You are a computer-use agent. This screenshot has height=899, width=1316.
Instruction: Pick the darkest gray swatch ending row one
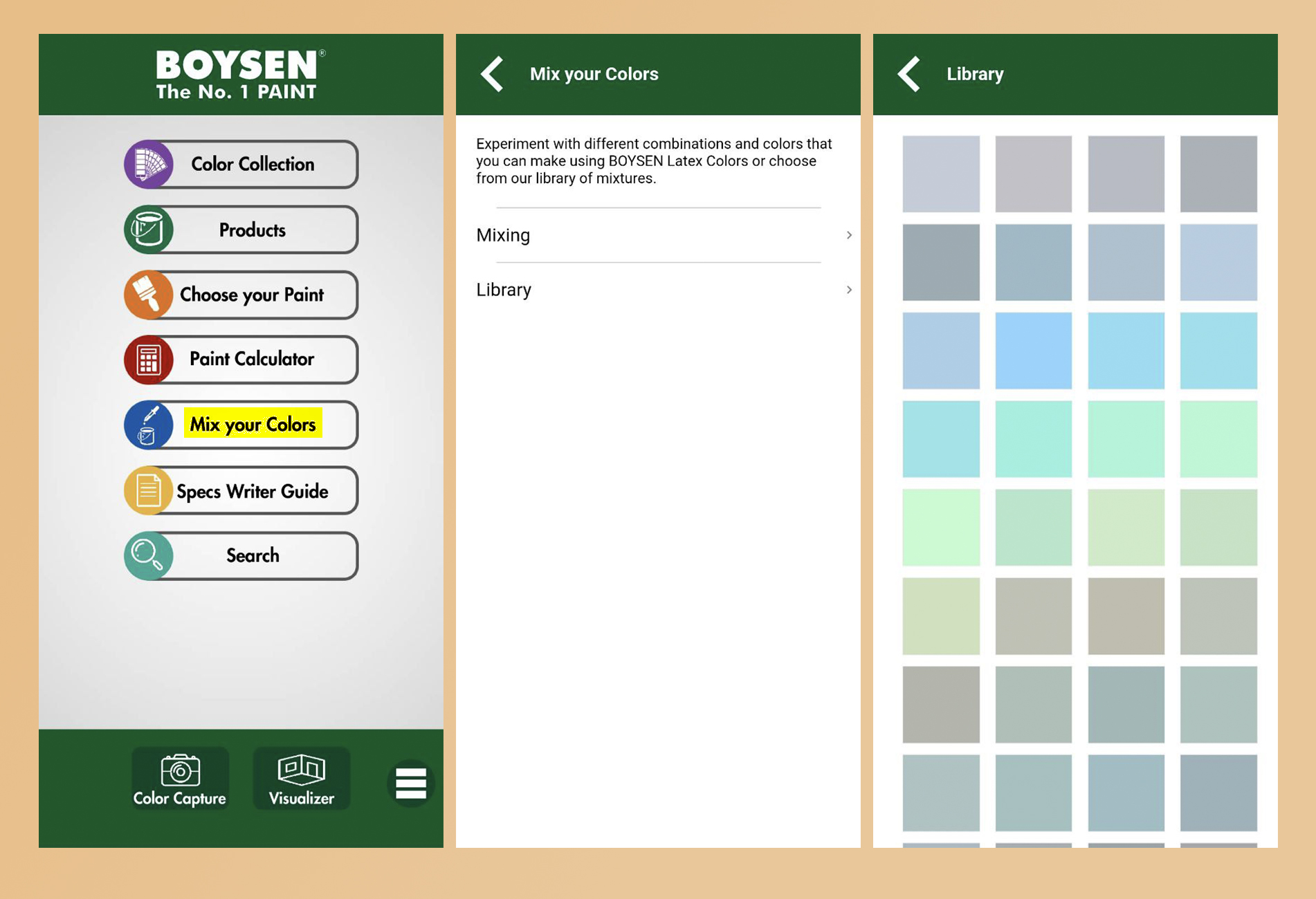point(1218,174)
